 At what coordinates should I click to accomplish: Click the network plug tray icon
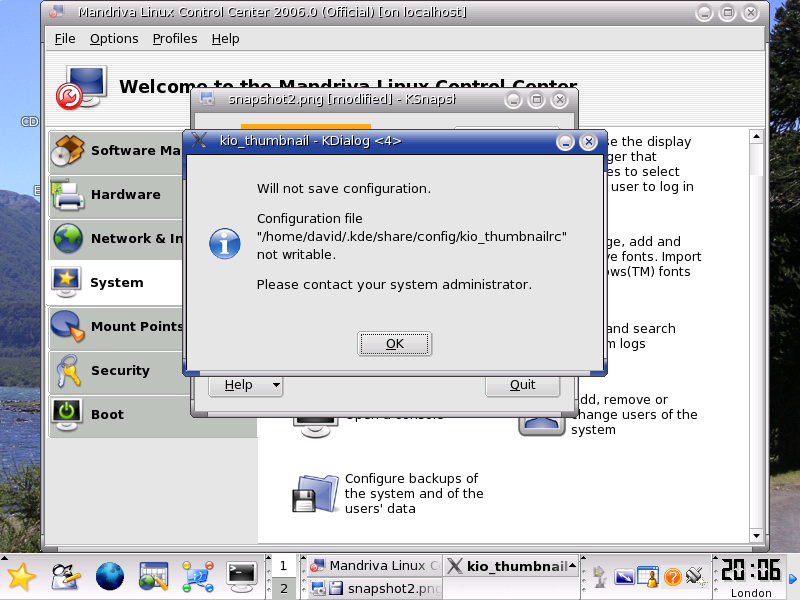click(x=695, y=577)
